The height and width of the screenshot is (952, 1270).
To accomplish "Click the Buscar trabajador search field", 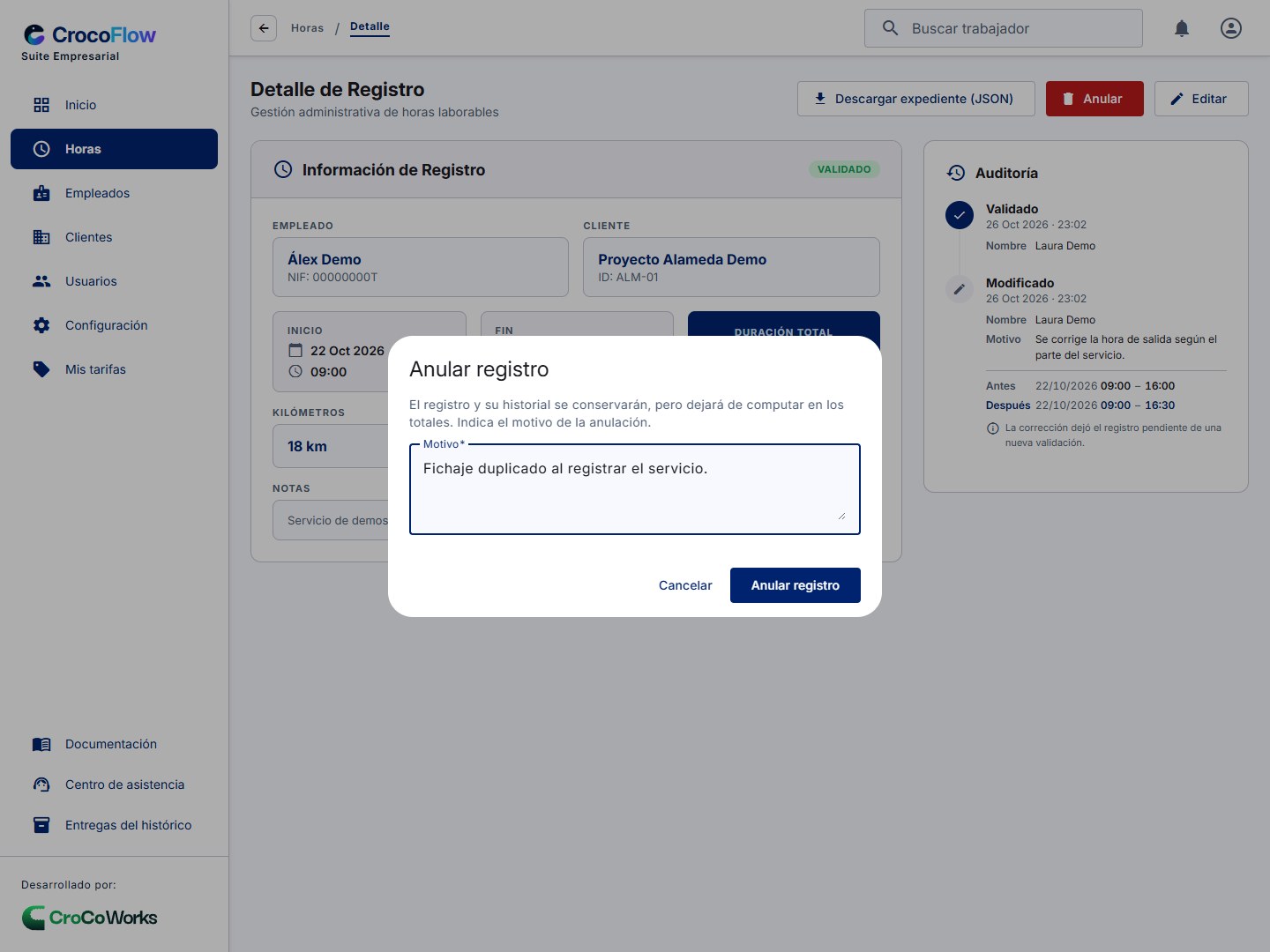I will 1004,28.
